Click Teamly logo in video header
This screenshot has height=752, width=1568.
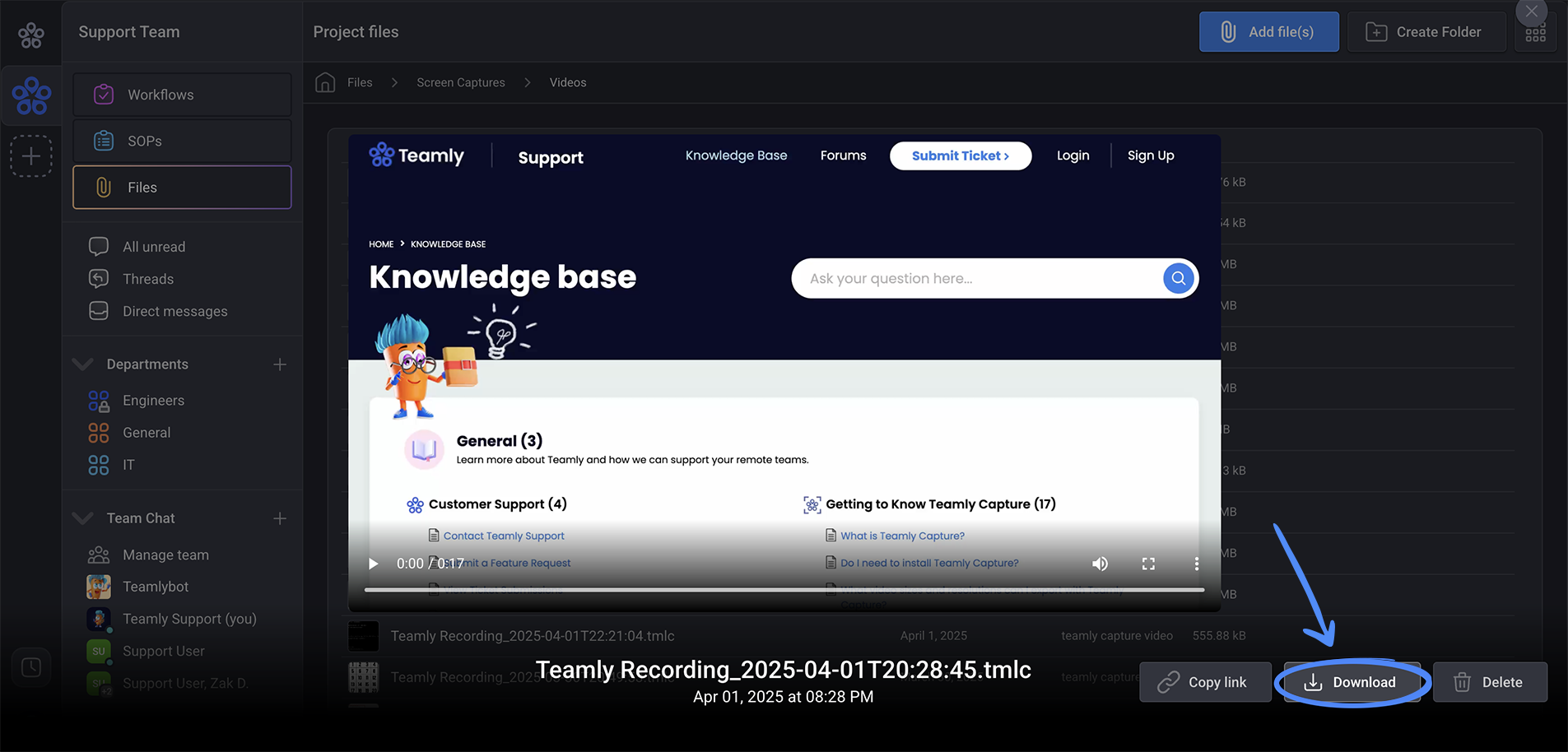point(416,156)
